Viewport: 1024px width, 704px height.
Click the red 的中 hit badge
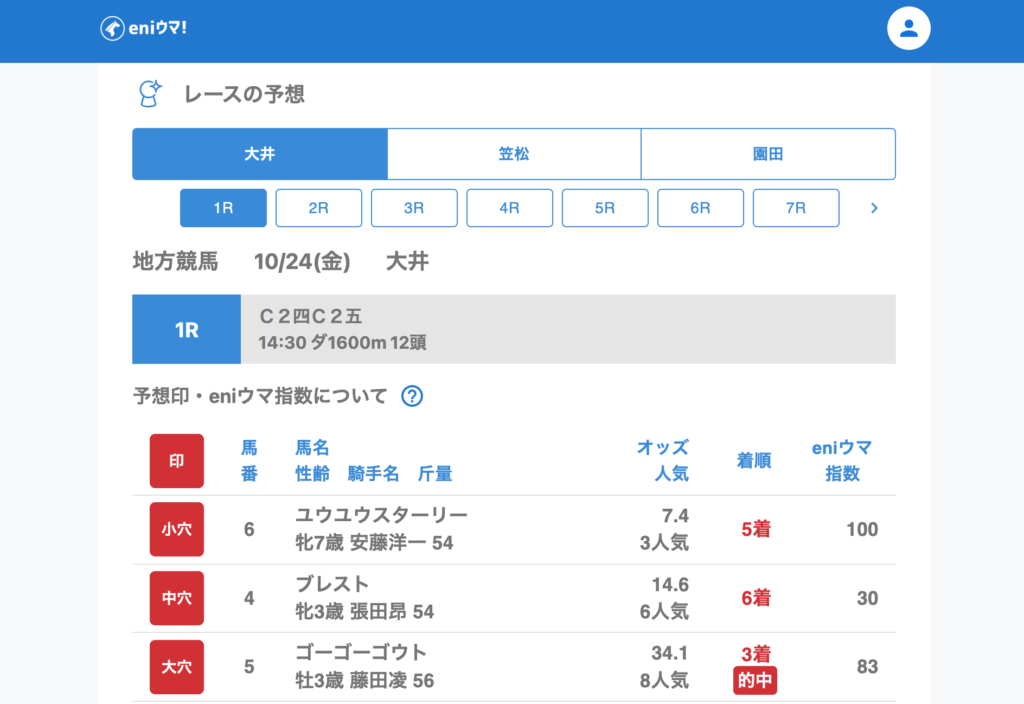(x=755, y=680)
